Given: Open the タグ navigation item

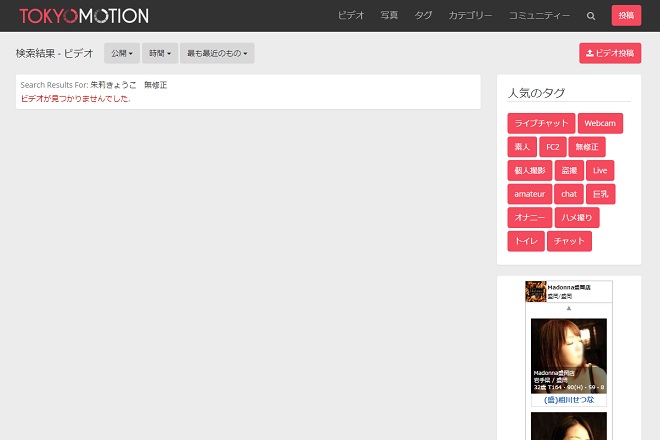Looking at the screenshot, I should 424,16.
